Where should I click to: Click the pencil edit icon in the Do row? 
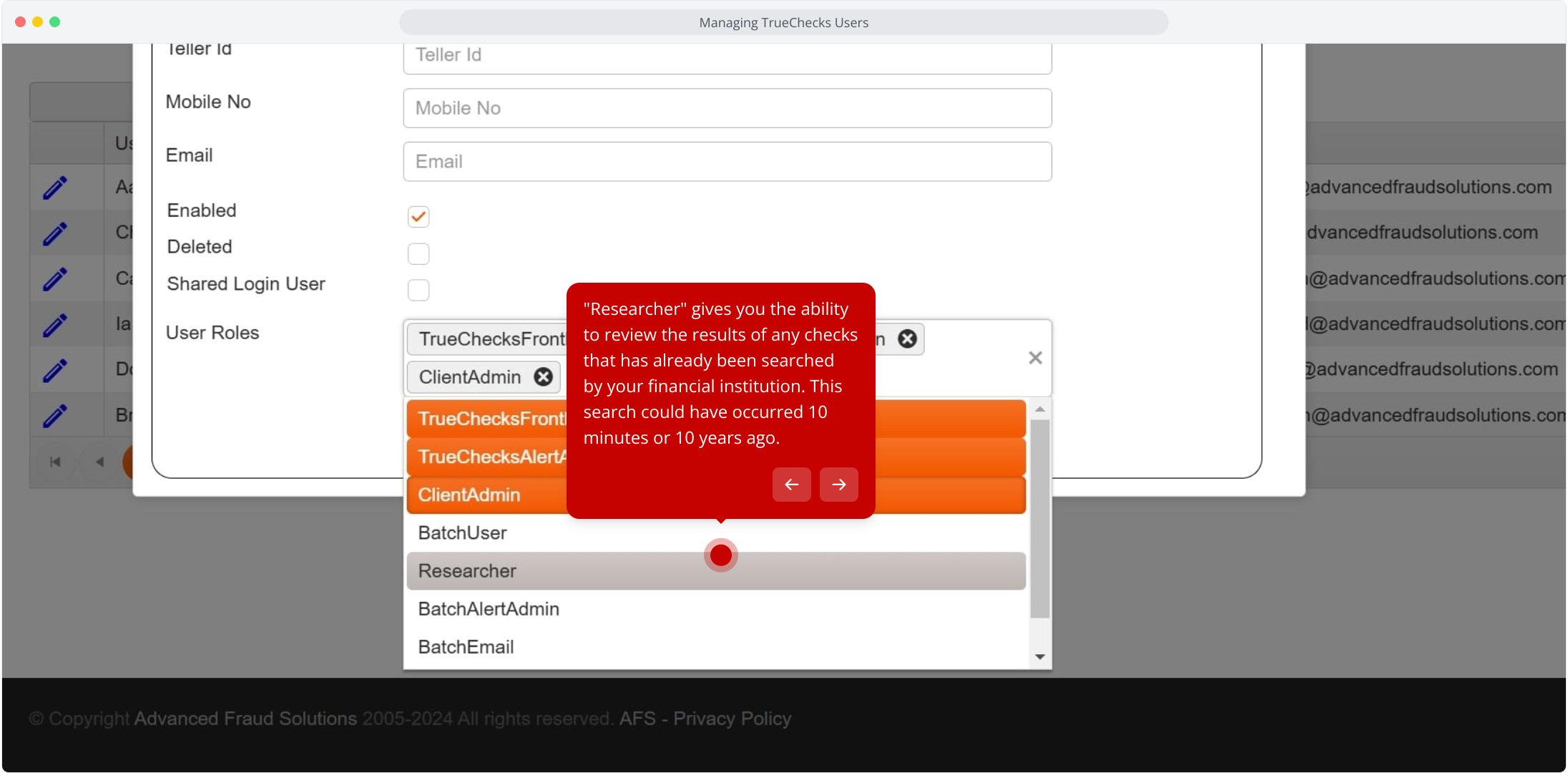tap(55, 370)
